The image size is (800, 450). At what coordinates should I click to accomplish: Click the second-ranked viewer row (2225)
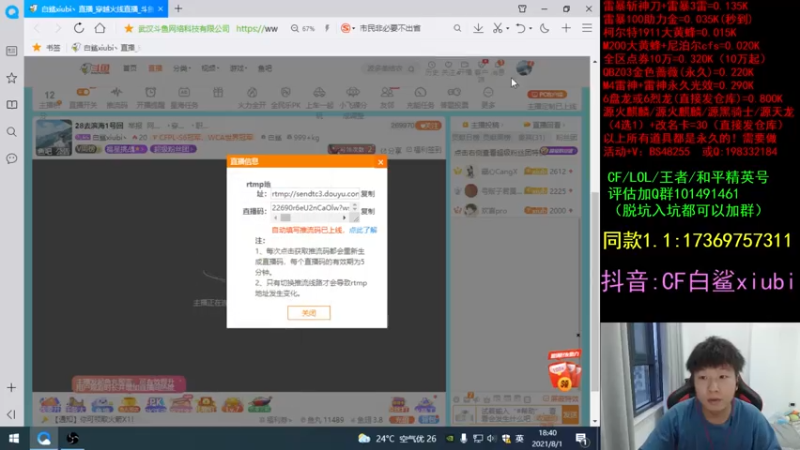[x=513, y=191]
